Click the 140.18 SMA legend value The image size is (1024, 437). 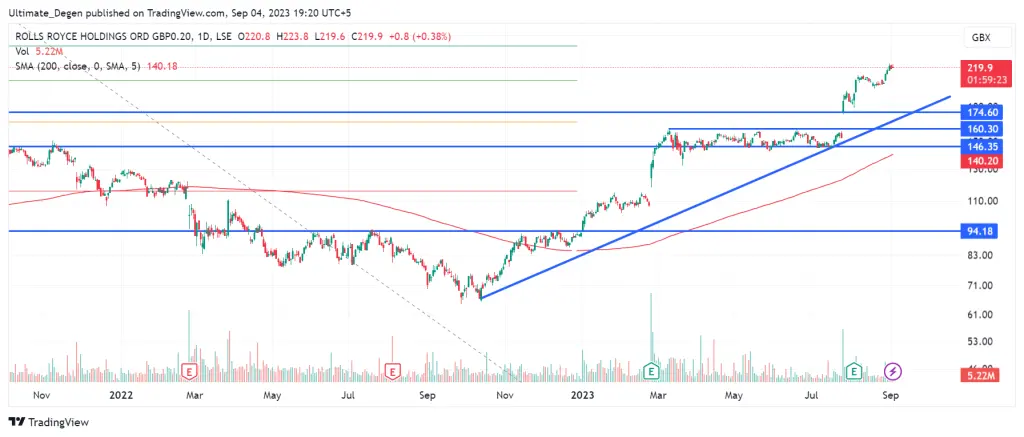[161, 66]
